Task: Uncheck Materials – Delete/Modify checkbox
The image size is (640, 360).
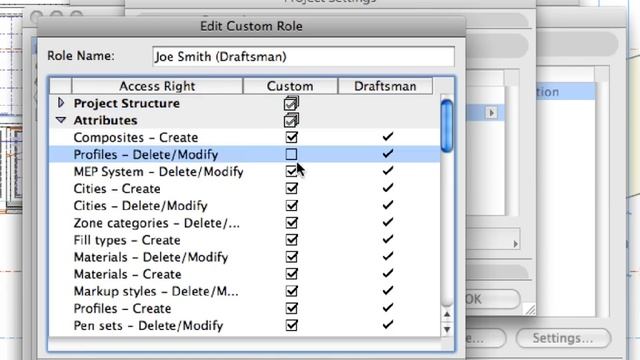Action: pos(291,257)
